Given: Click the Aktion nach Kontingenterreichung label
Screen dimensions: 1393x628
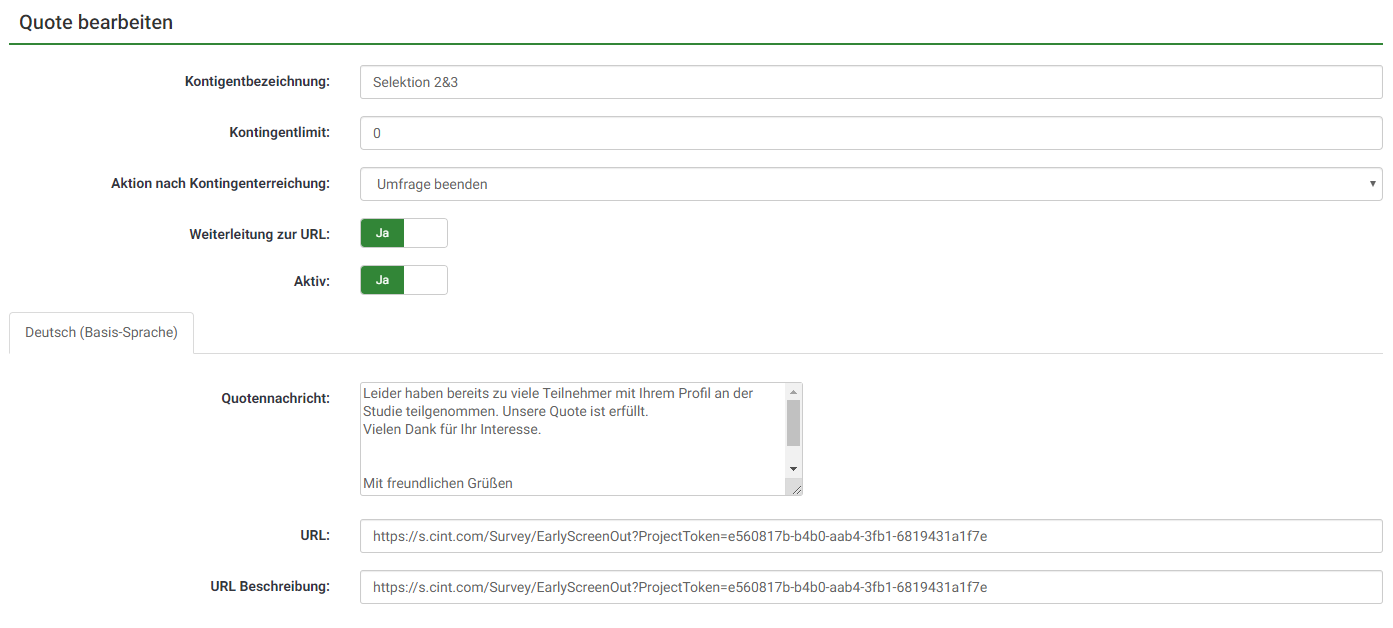Looking at the screenshot, I should (x=220, y=183).
